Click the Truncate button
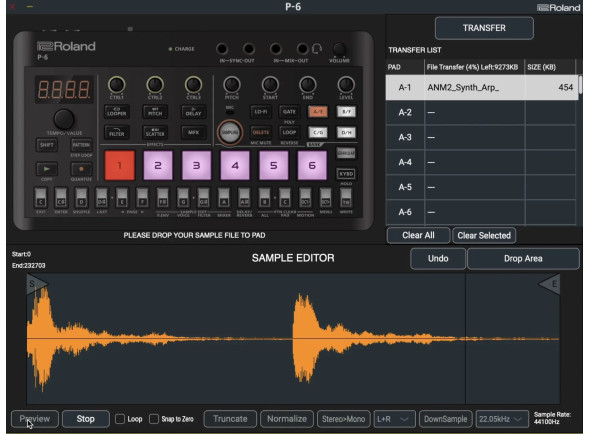 coord(230,419)
